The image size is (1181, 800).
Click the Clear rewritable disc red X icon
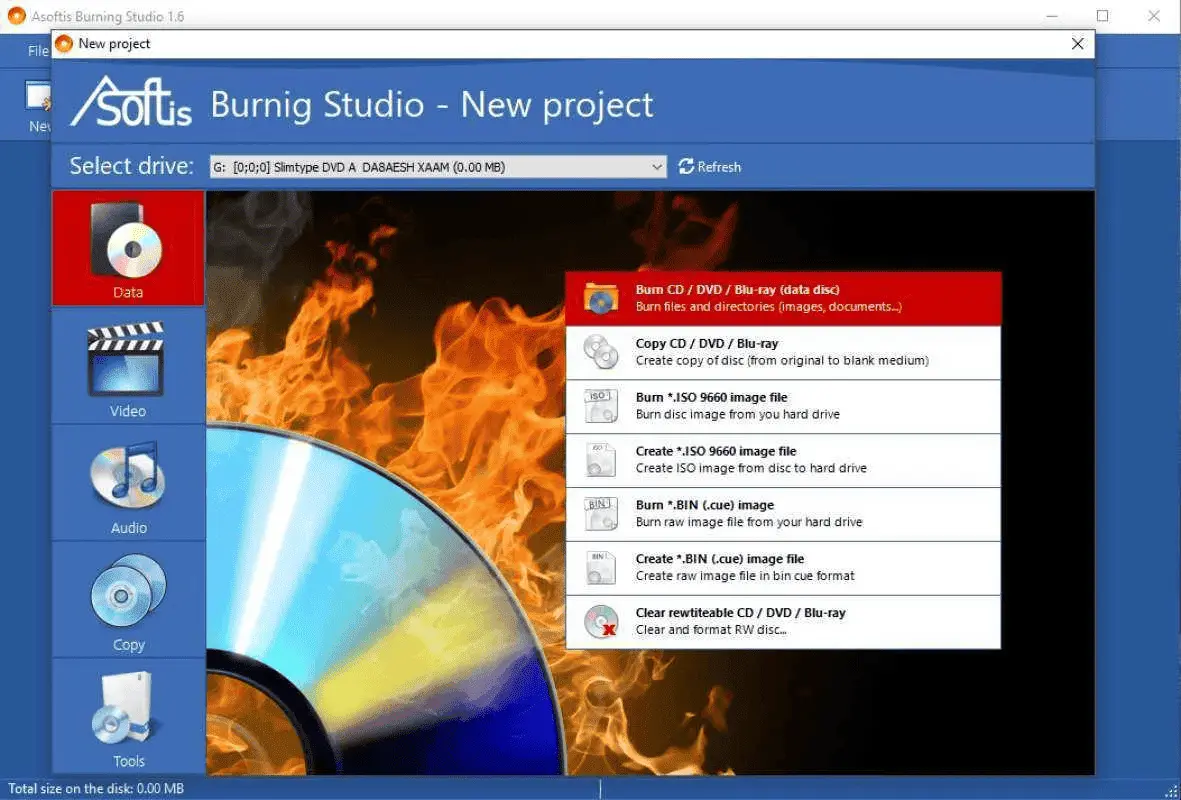(x=601, y=621)
